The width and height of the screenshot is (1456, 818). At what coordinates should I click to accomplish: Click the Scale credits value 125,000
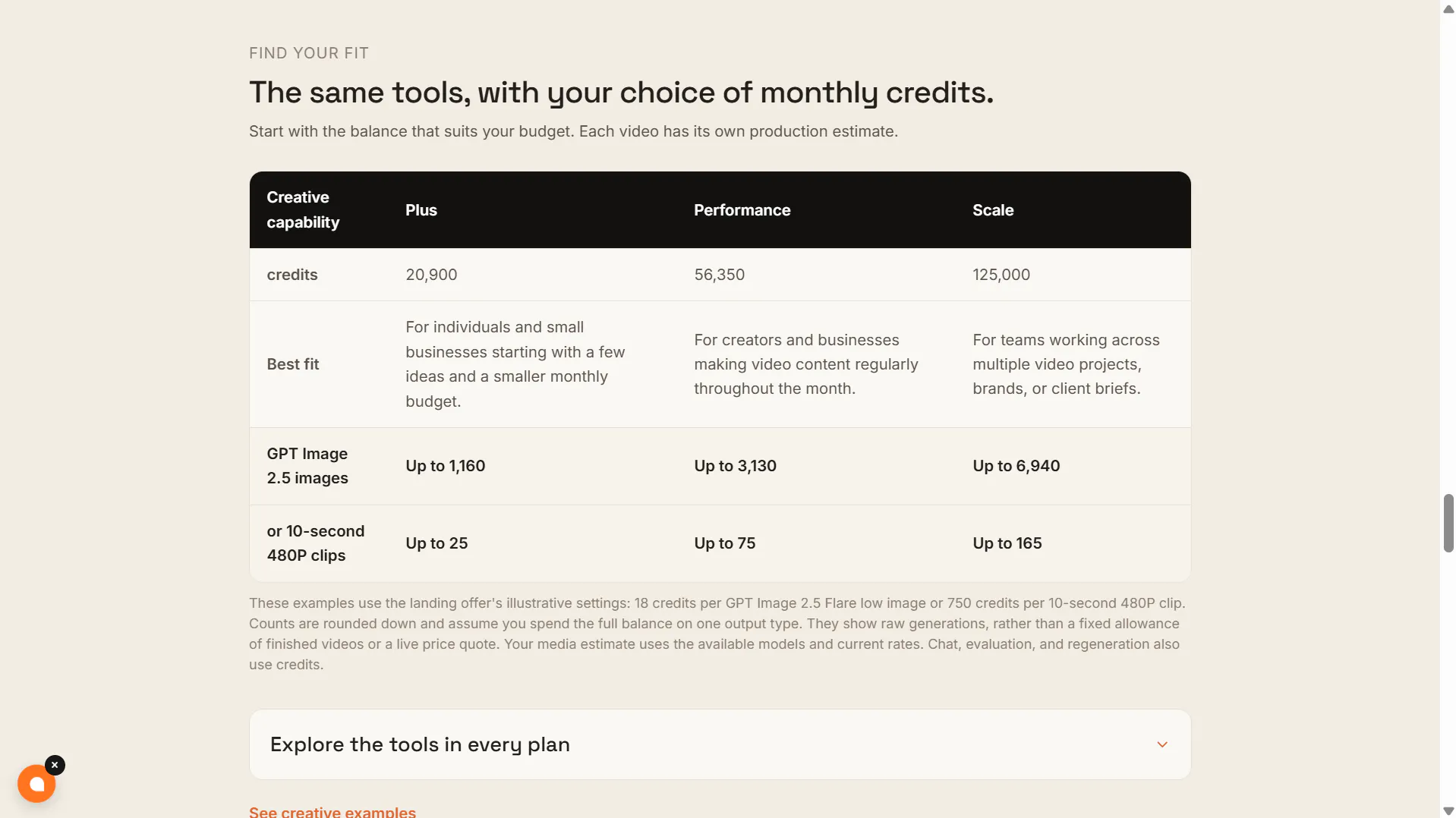(1001, 275)
